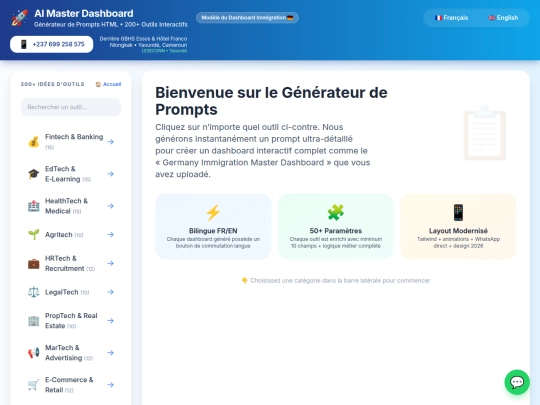Expand Fintech & Banking arrow
Screen dimensions: 540x405
(110, 142)
